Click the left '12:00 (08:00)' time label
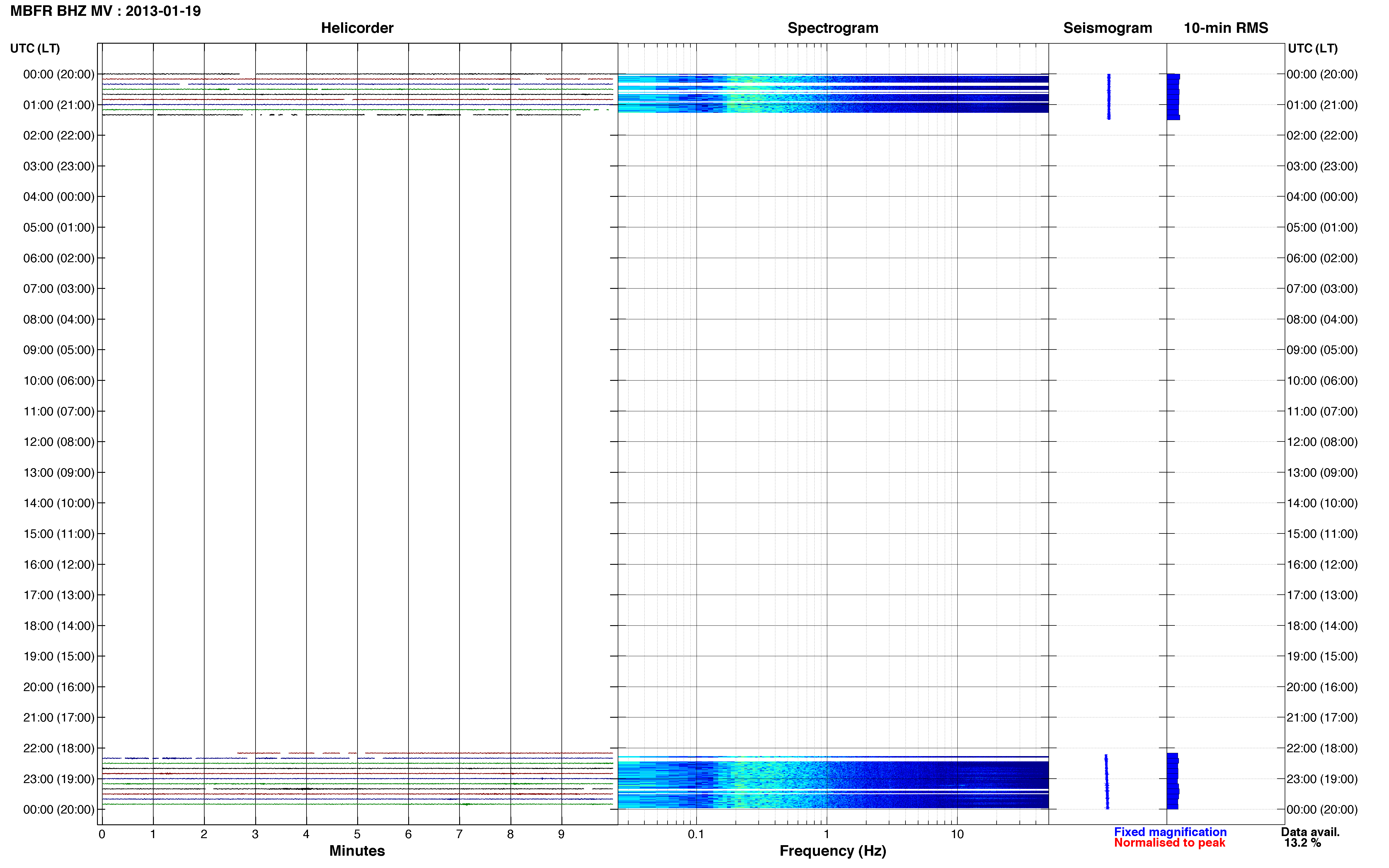The image size is (1389, 868). click(59, 442)
